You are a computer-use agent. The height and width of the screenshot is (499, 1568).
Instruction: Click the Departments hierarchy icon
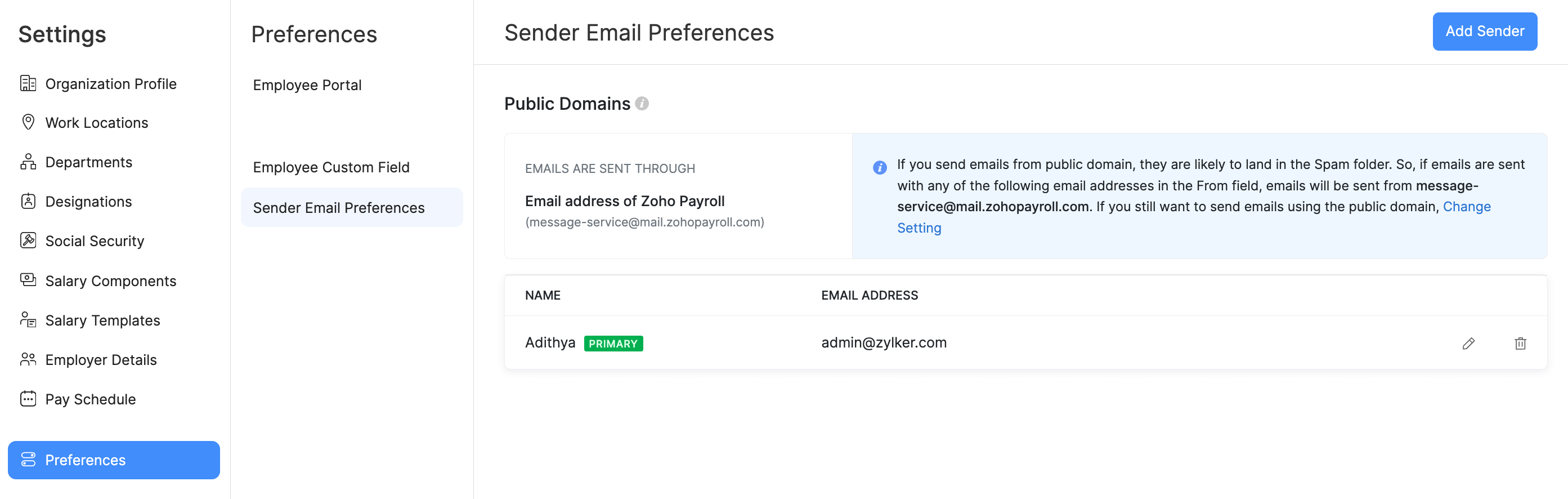click(x=28, y=162)
